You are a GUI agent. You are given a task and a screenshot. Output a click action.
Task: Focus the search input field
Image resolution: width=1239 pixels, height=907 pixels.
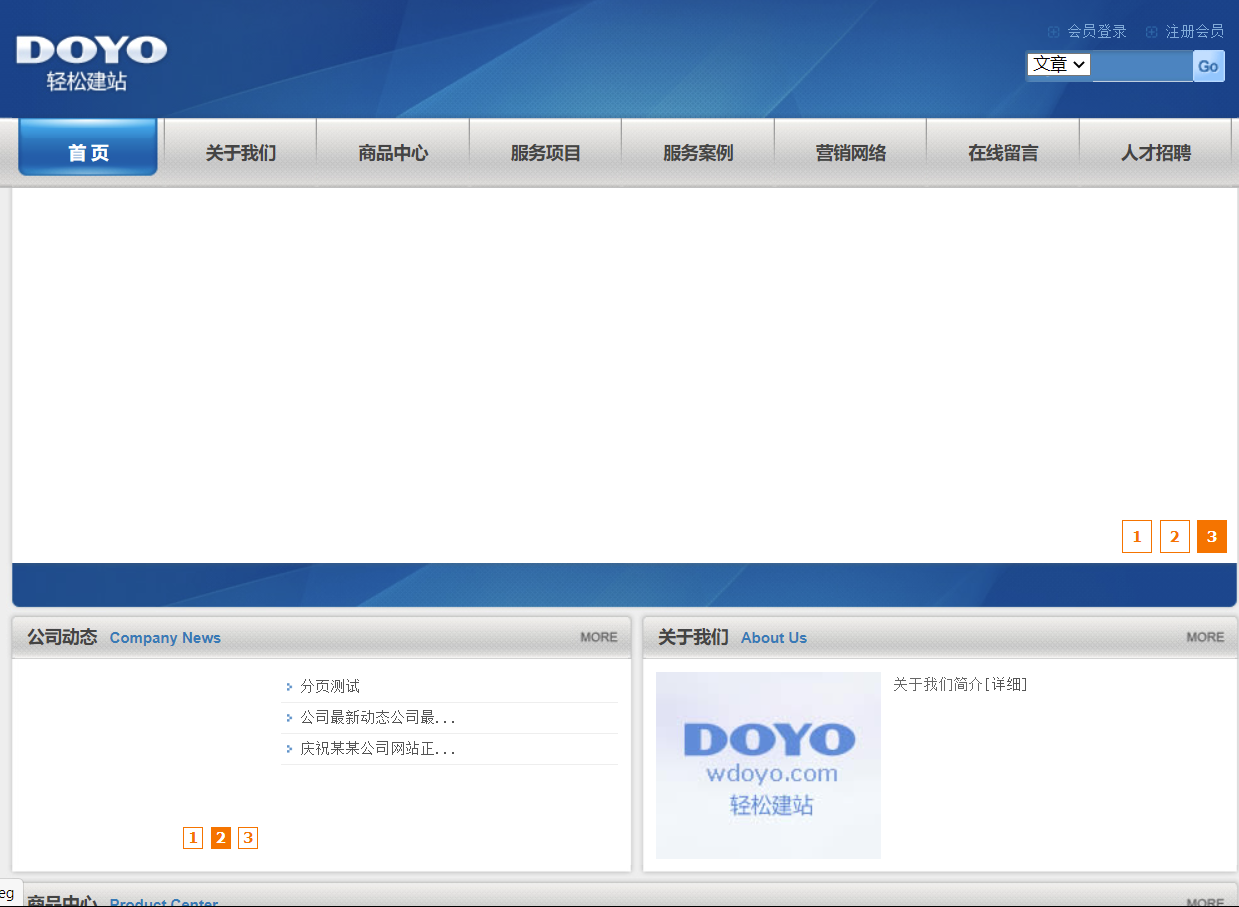point(1142,66)
